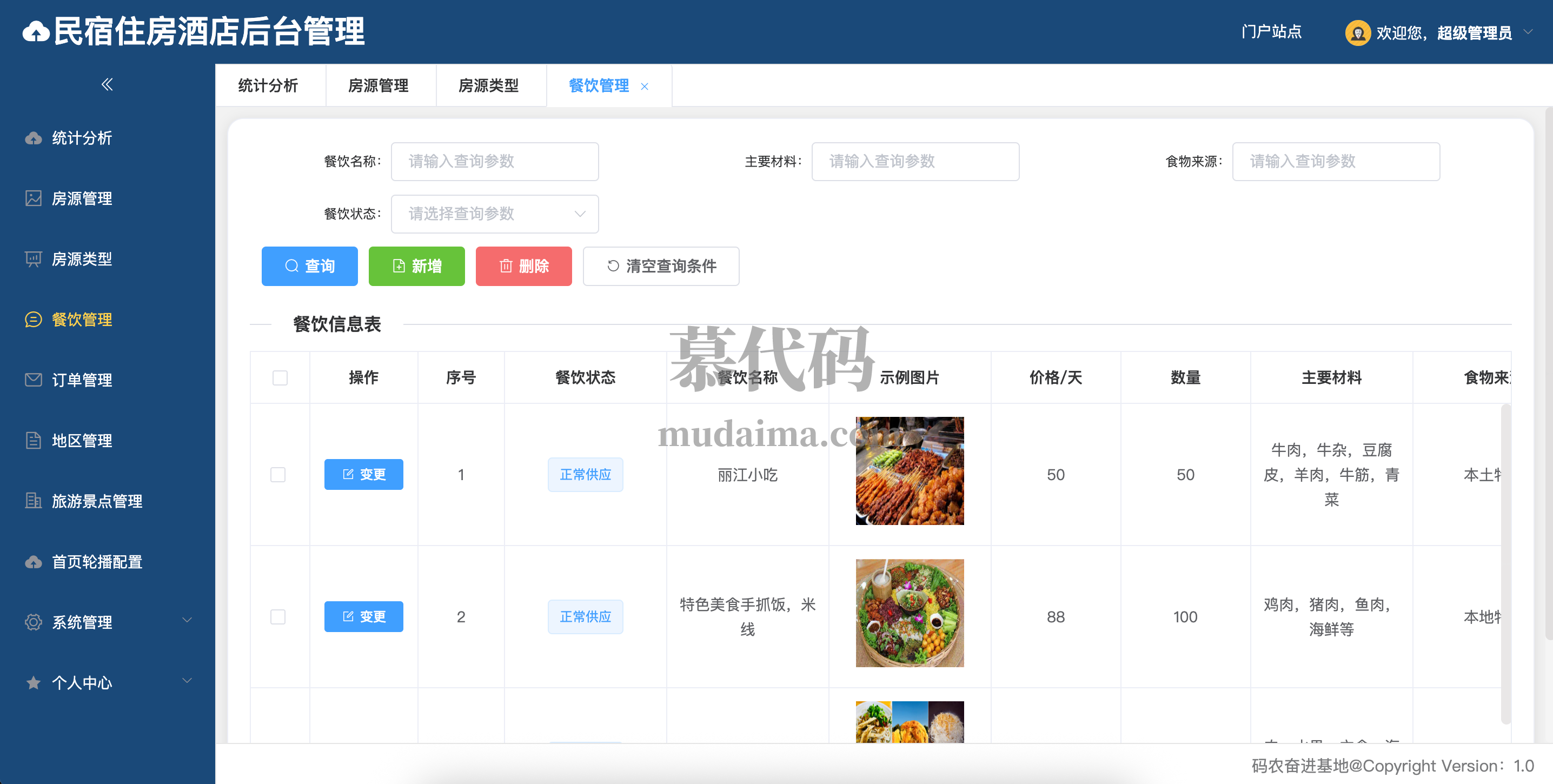Switch to the 房源类型 tab

point(488,85)
